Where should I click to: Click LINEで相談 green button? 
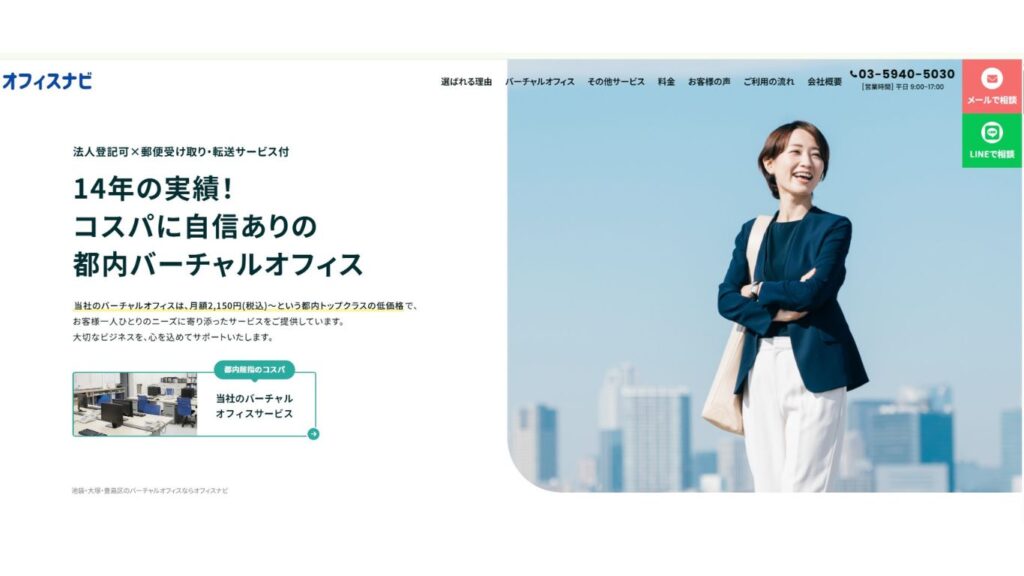click(x=991, y=140)
